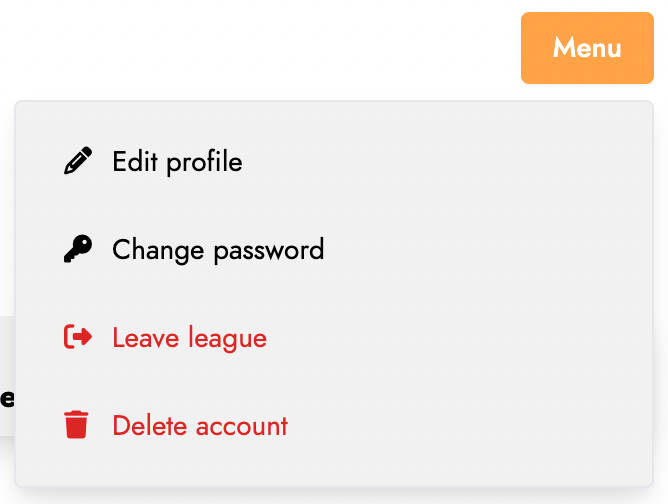Select the Edit profile menu entry
Image resolution: width=668 pixels, height=504 pixels.
(x=334, y=161)
